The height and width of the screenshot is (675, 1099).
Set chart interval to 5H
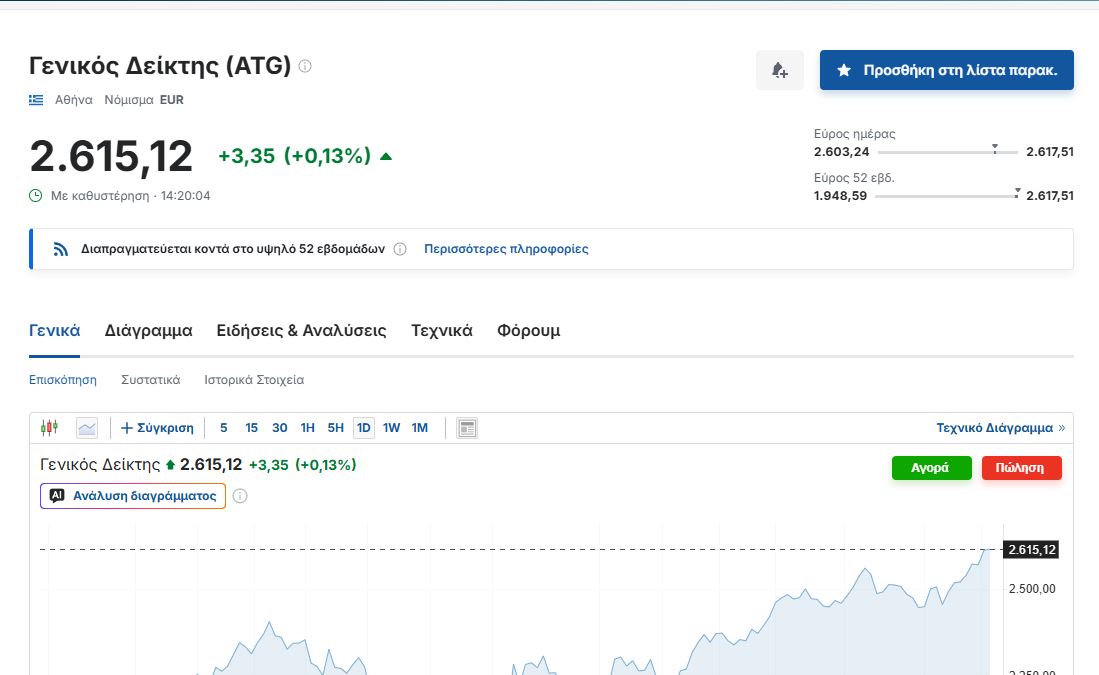pyautogui.click(x=336, y=428)
